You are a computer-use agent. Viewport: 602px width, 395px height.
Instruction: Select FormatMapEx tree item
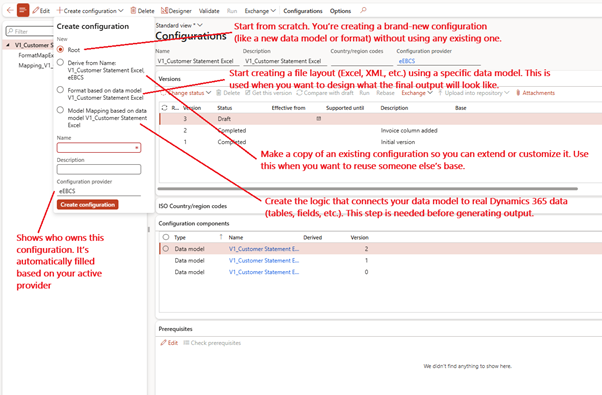[36, 55]
